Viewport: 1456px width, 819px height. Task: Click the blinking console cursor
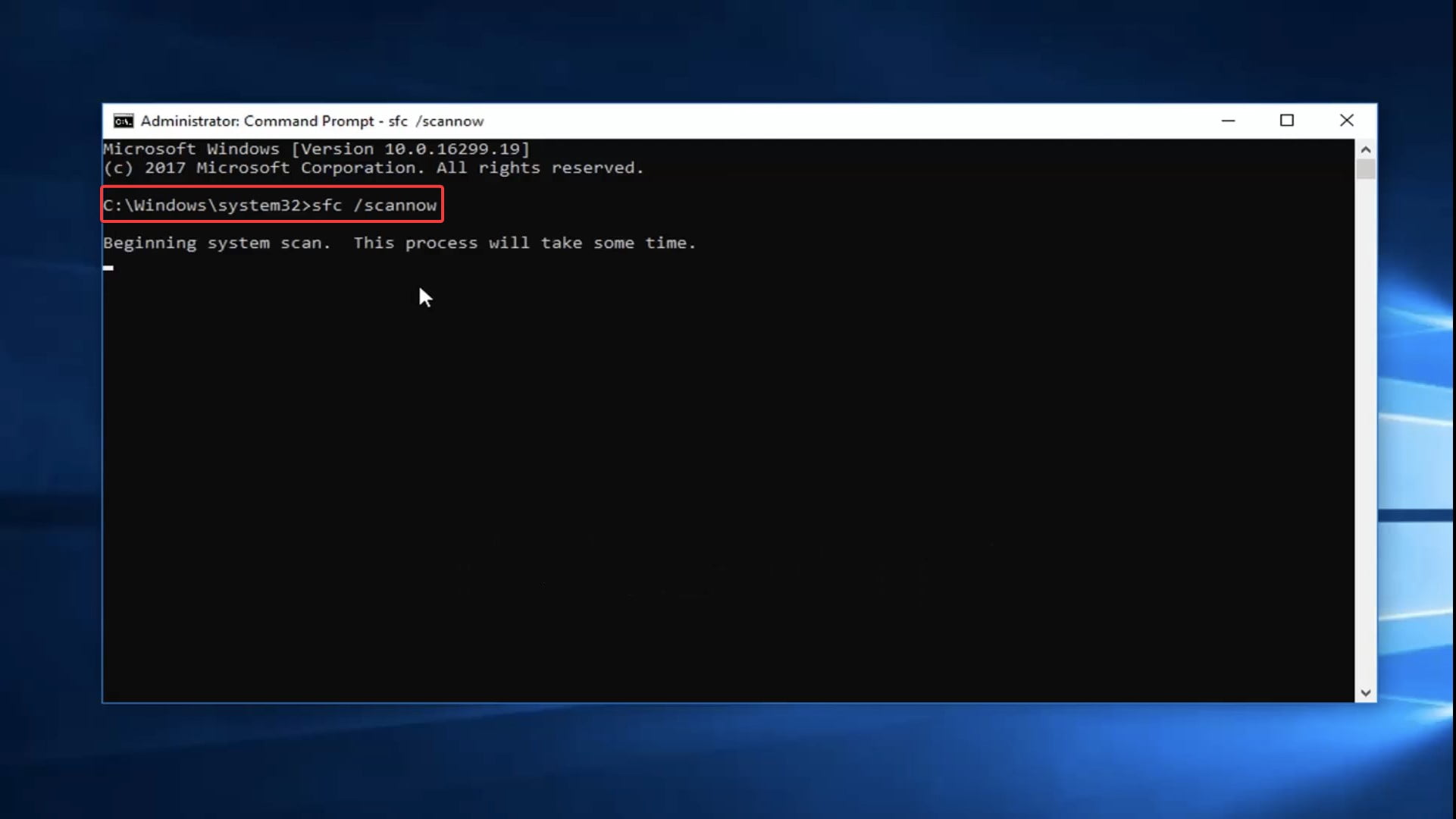[x=108, y=268]
